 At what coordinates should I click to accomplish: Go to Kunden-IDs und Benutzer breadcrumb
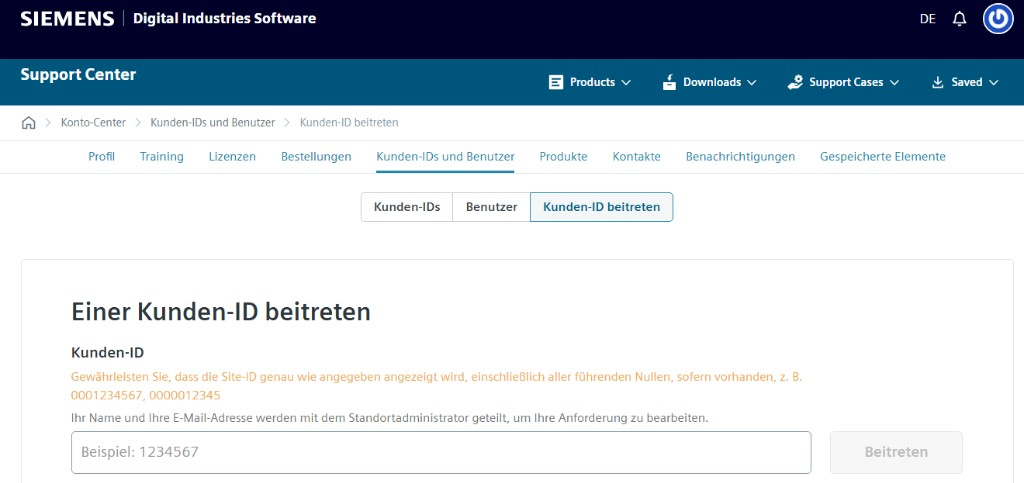tap(212, 123)
